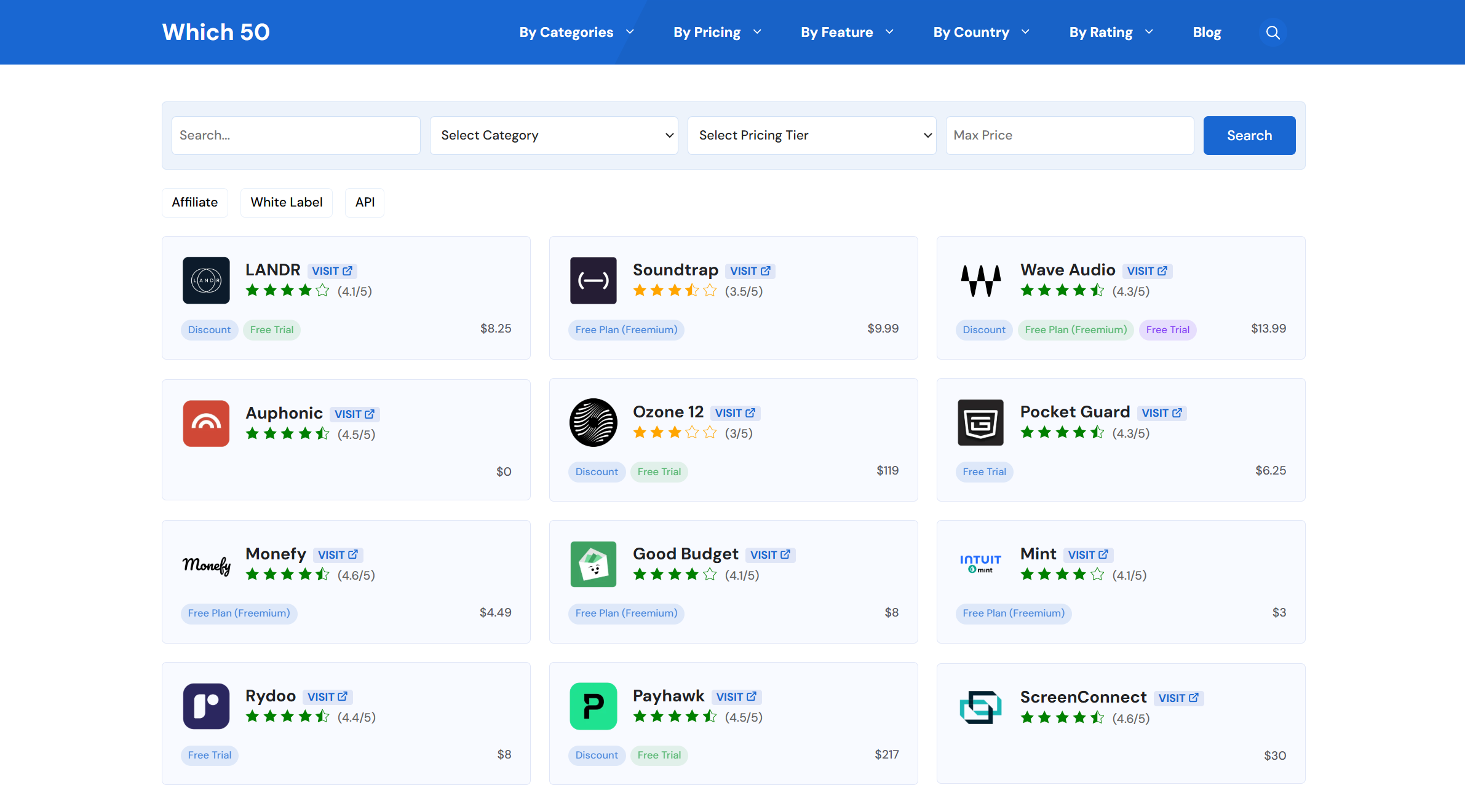The height and width of the screenshot is (812, 1465).
Task: Expand the By Categories menu
Action: pos(576,33)
